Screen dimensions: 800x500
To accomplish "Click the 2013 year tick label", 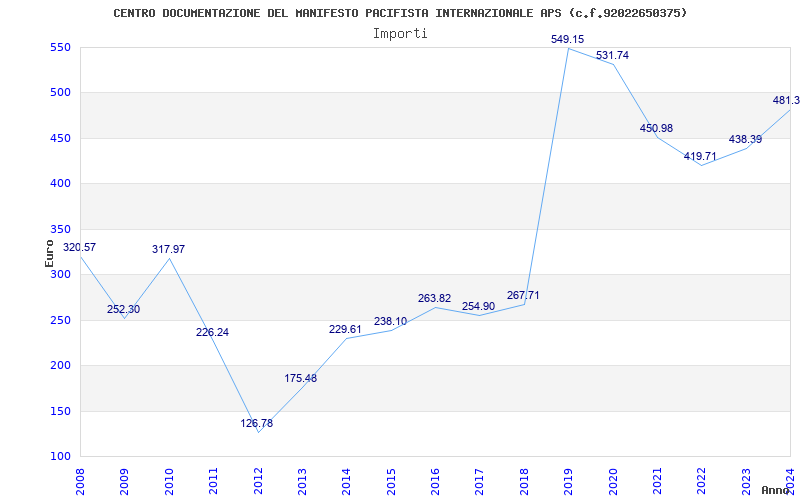I will point(302,481).
